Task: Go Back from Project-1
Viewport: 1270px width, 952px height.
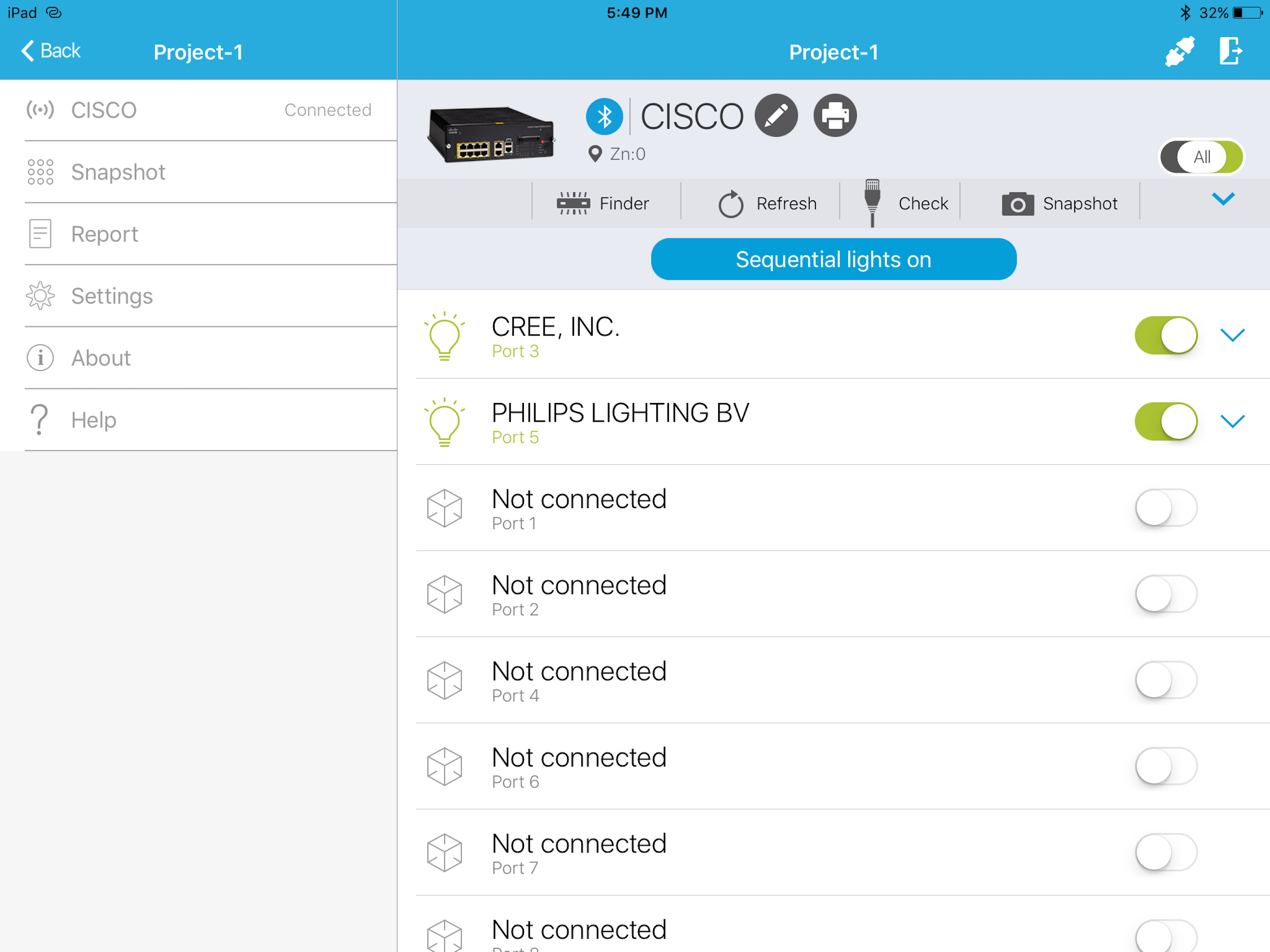Action: pyautogui.click(x=51, y=51)
